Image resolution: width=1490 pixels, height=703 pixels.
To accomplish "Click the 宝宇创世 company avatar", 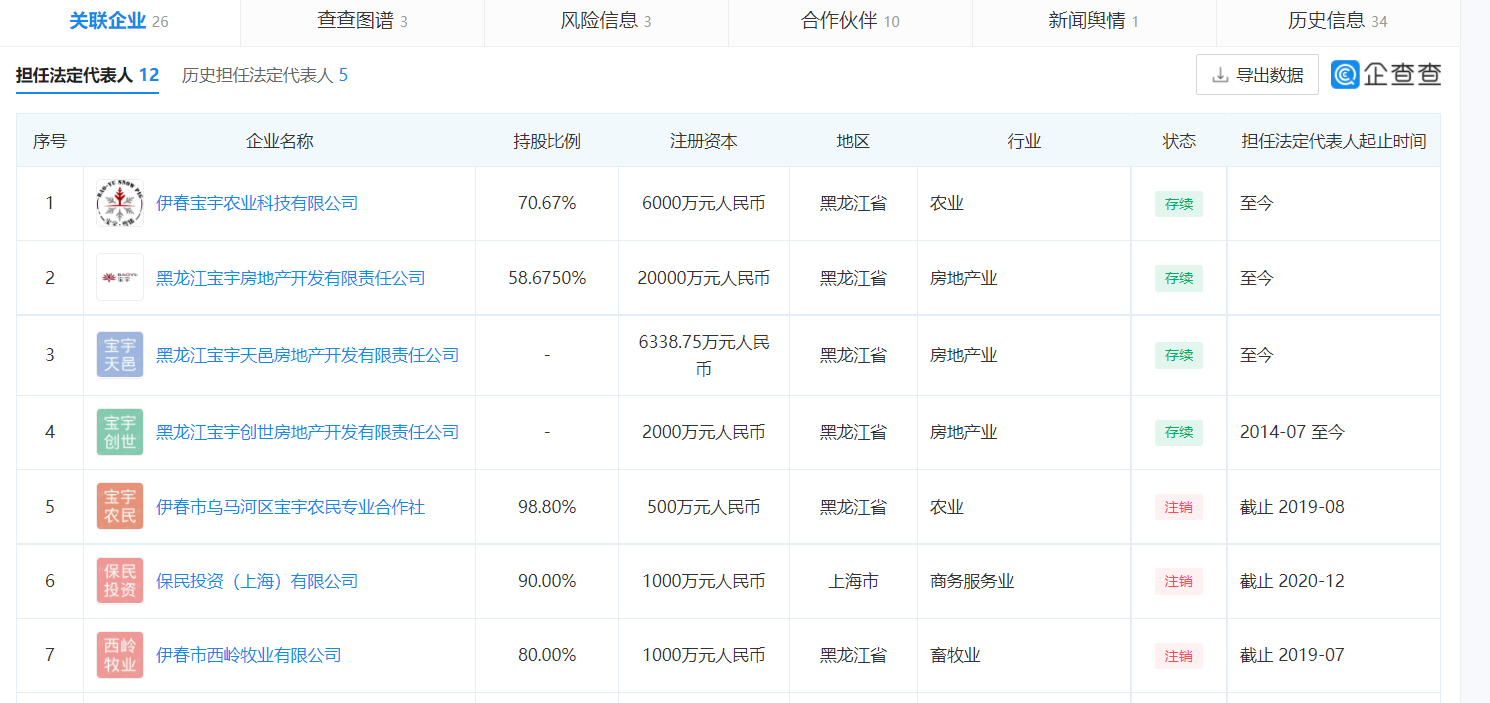I will click(x=120, y=432).
